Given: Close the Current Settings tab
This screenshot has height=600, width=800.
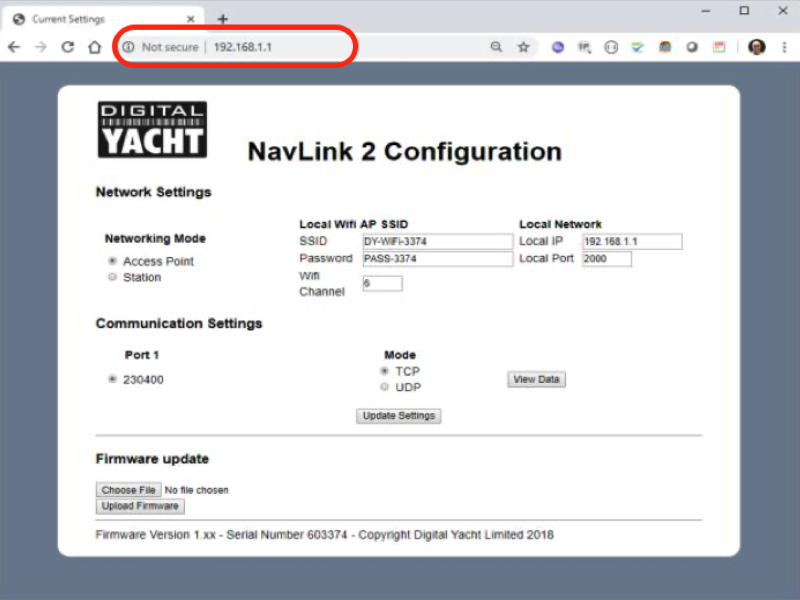Looking at the screenshot, I should click(x=190, y=19).
